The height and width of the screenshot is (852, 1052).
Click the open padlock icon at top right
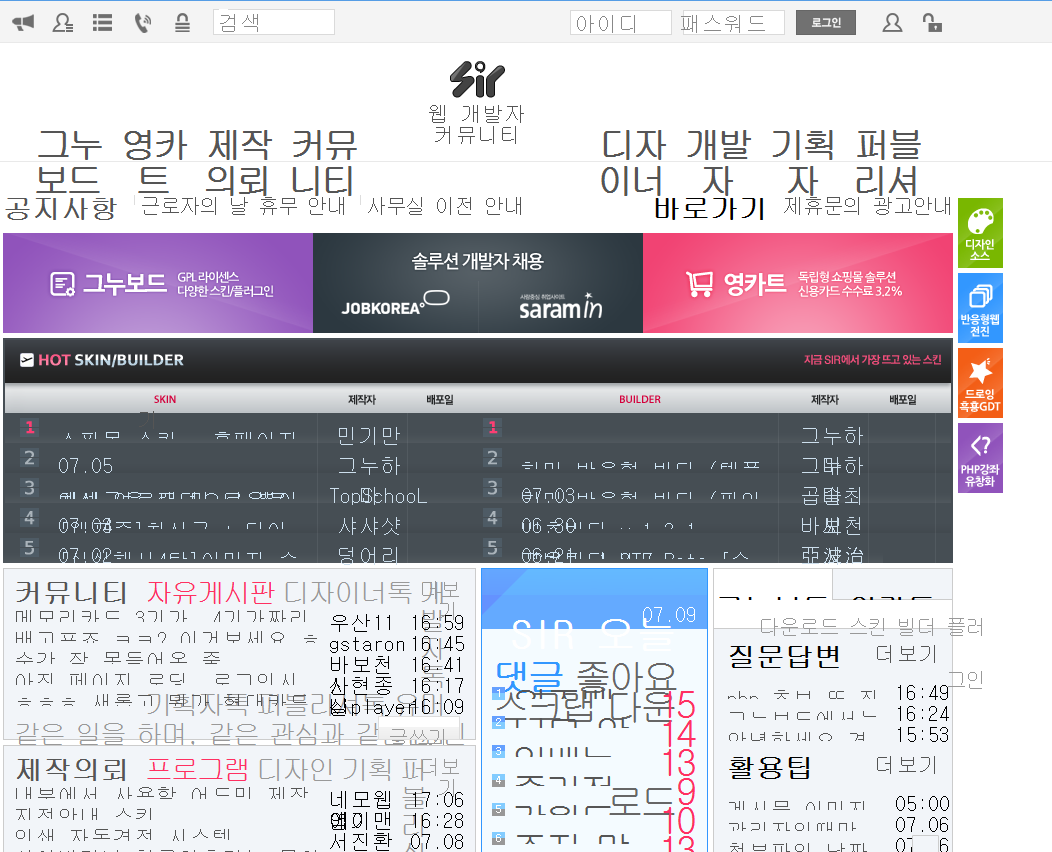pos(931,23)
